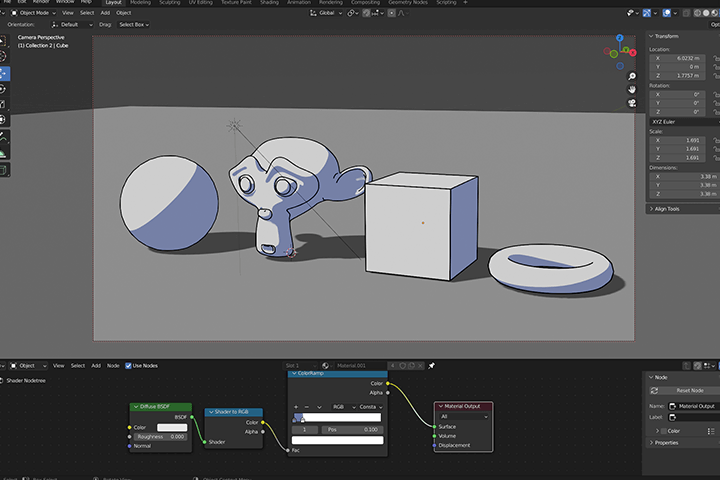
Task: Toggle viewport gizmos display
Action: pos(647,13)
